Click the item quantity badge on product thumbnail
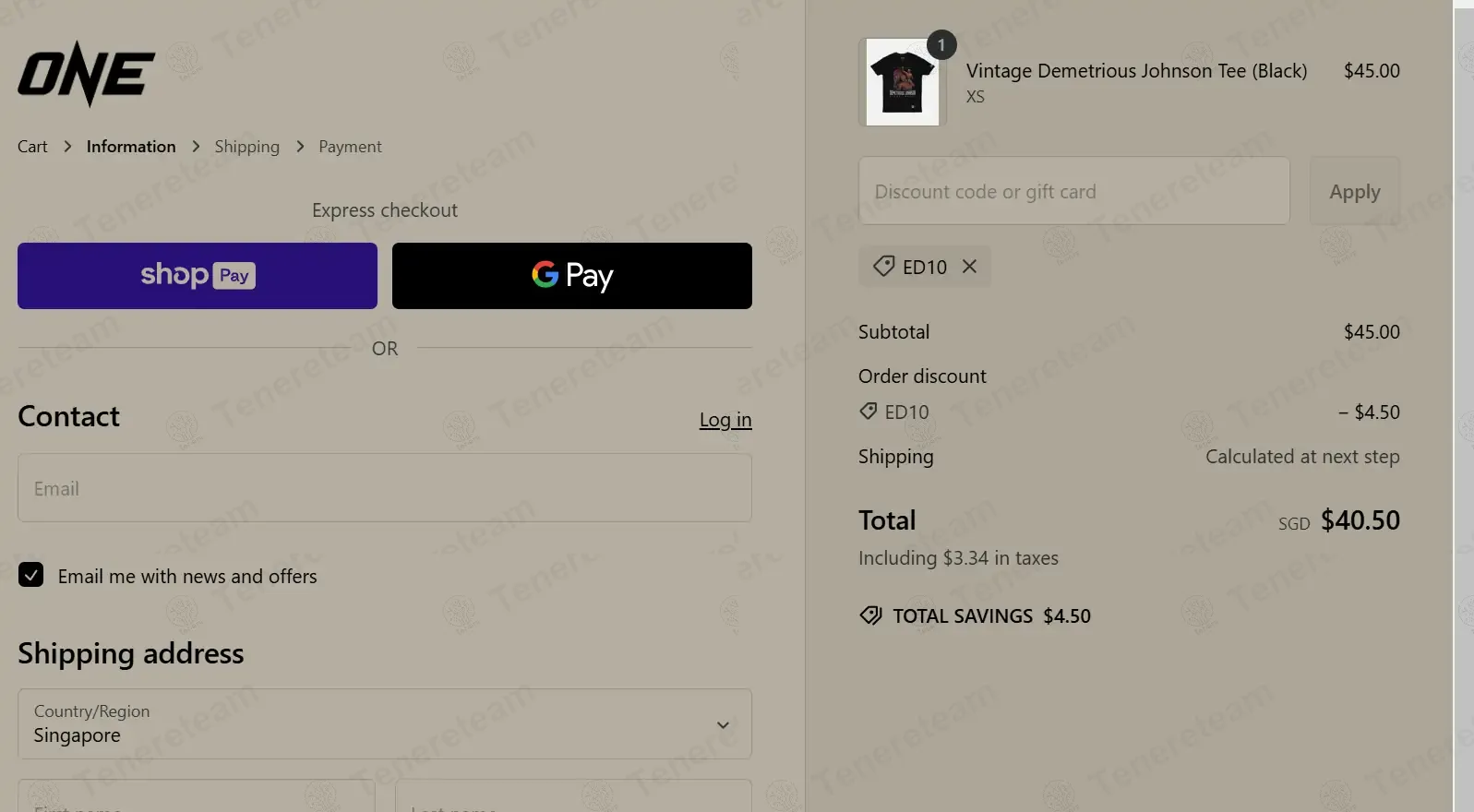This screenshot has width=1474, height=812. tap(941, 45)
